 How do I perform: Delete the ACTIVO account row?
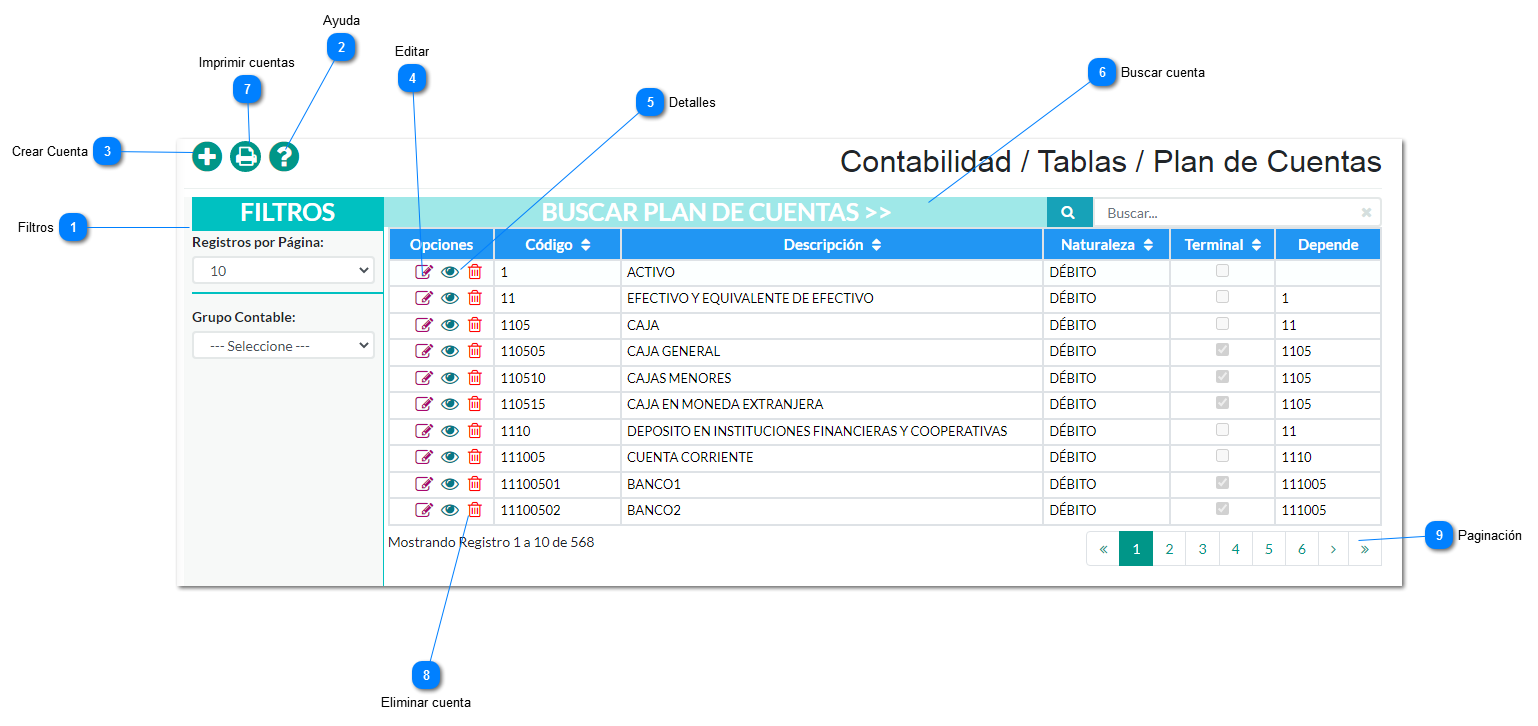tap(475, 271)
